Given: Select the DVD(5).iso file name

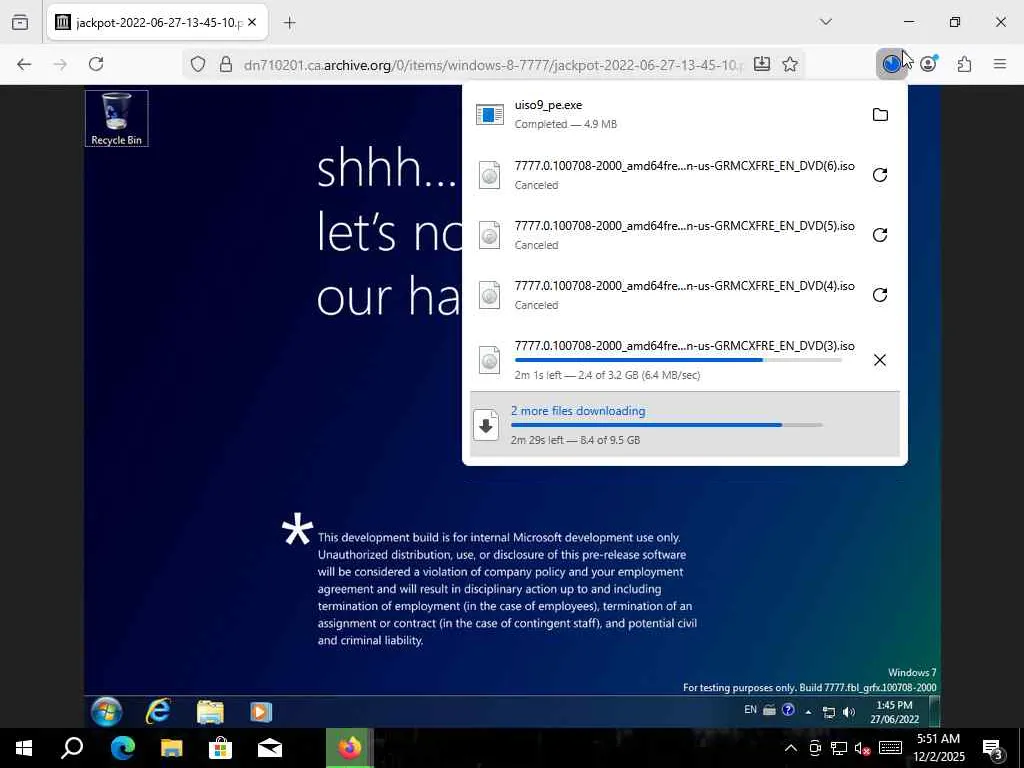Looking at the screenshot, I should (684, 226).
